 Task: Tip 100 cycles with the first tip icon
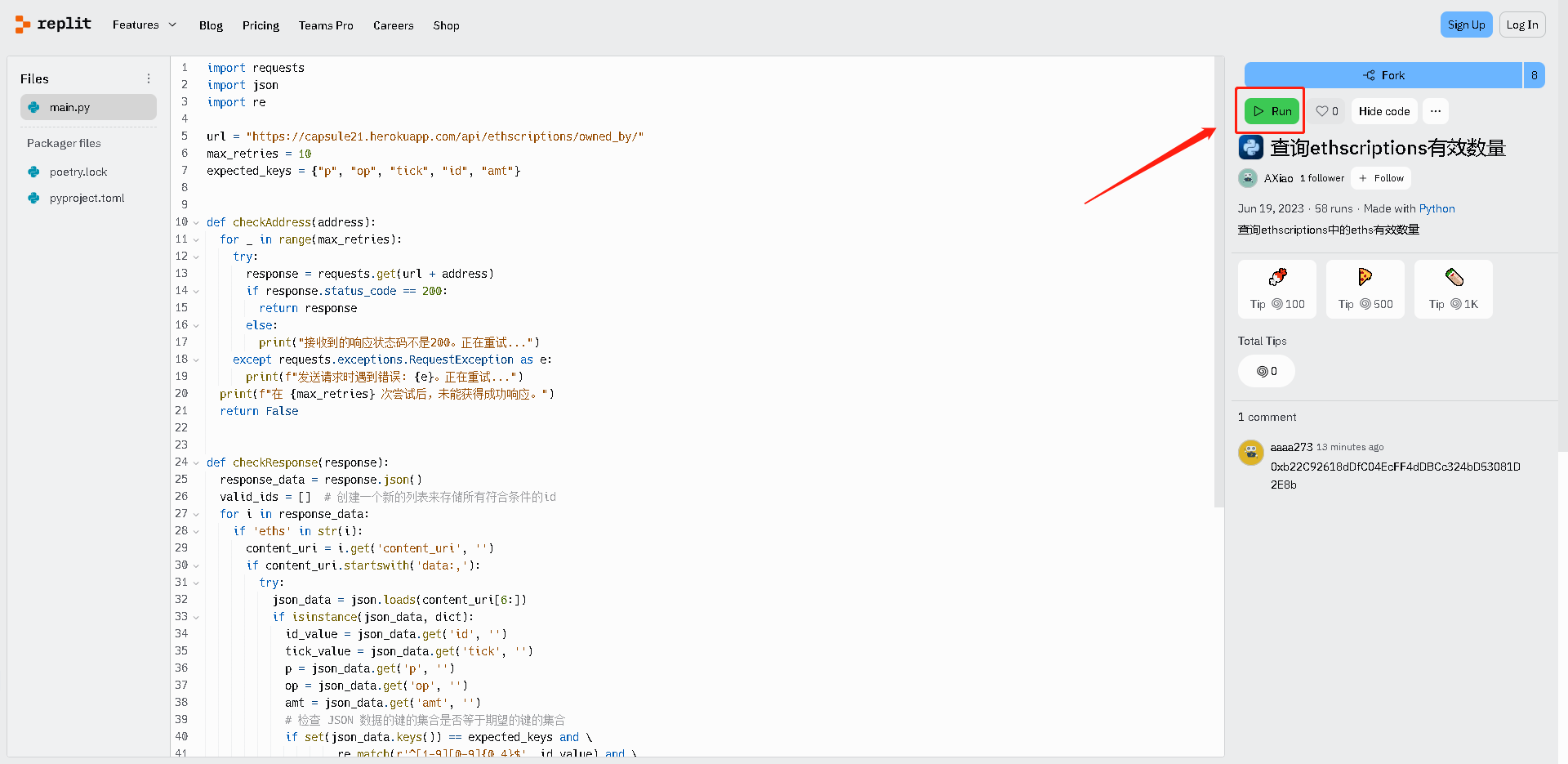(1276, 289)
